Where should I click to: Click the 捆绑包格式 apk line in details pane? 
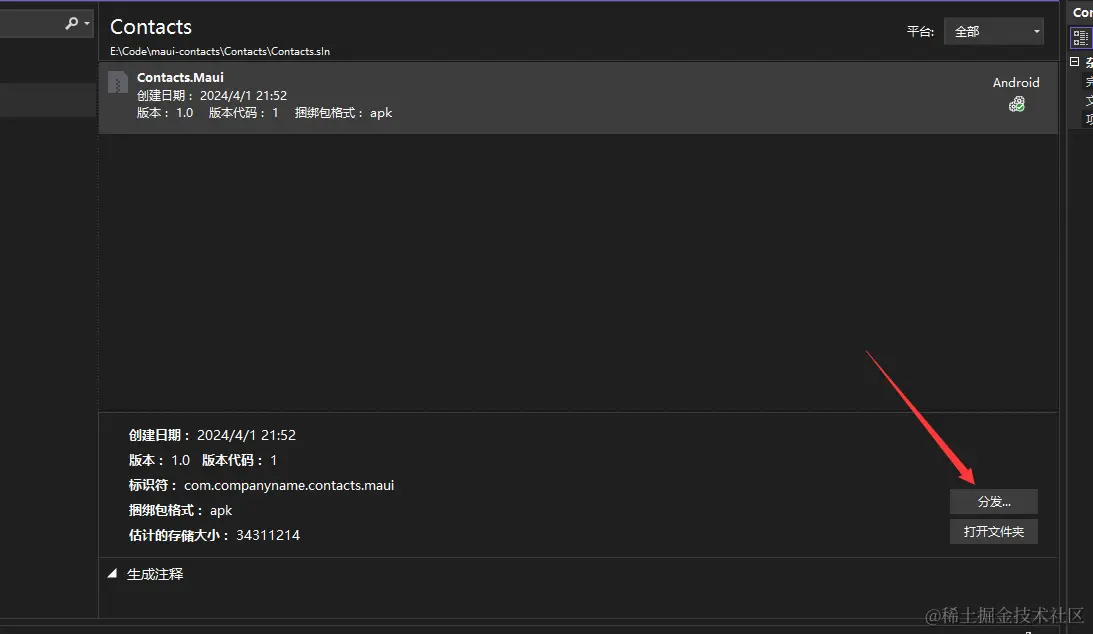point(180,510)
